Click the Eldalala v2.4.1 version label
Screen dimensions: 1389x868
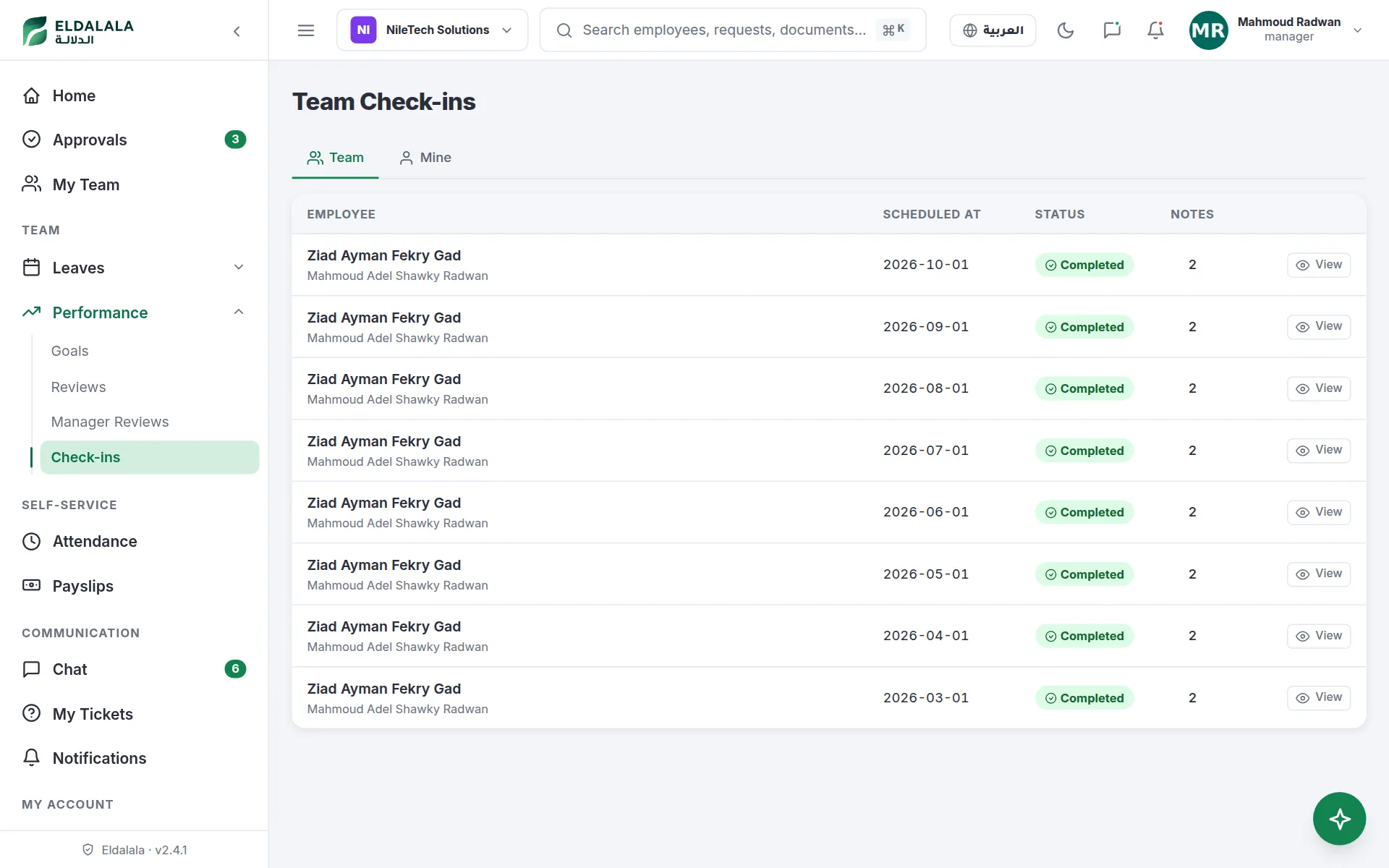point(135,850)
